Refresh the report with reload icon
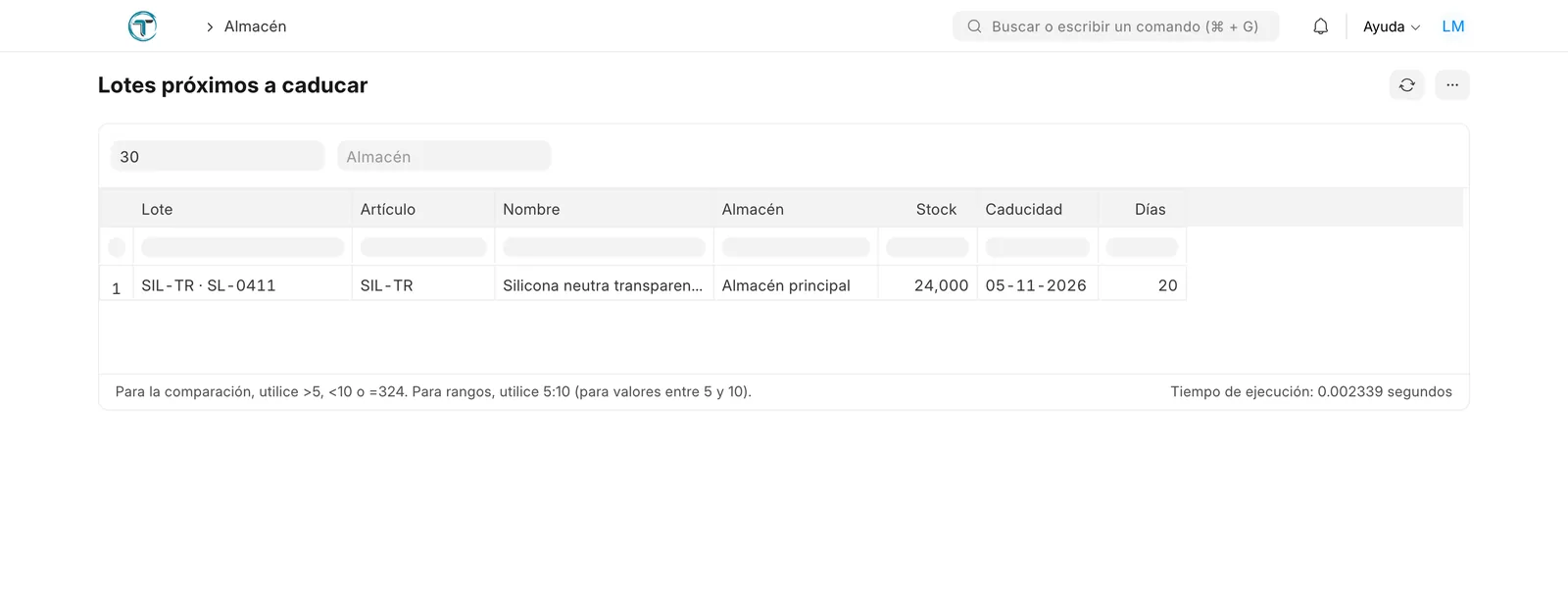Image resolution: width=1568 pixels, height=610 pixels. coord(1406,85)
